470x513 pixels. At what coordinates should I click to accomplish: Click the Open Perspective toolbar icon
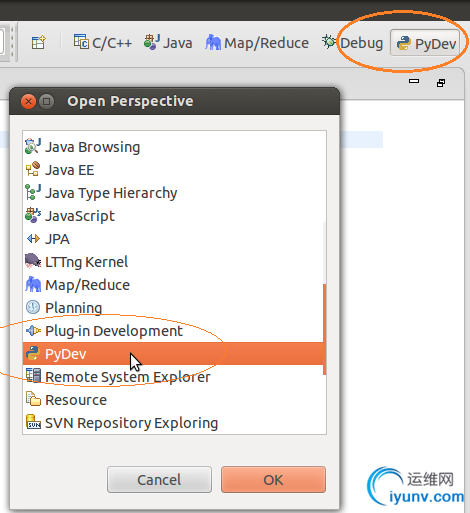pyautogui.click(x=38, y=43)
